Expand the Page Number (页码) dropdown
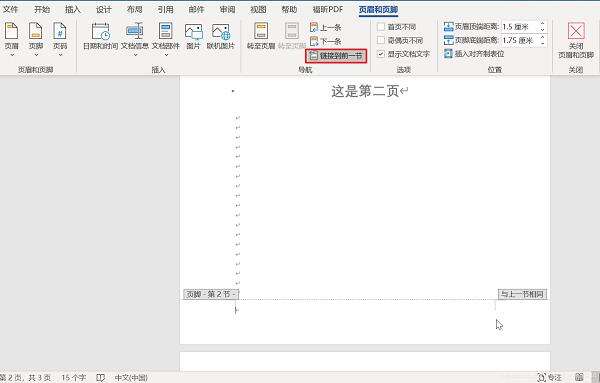Screen dimensions: 600x383 click(x=60, y=39)
